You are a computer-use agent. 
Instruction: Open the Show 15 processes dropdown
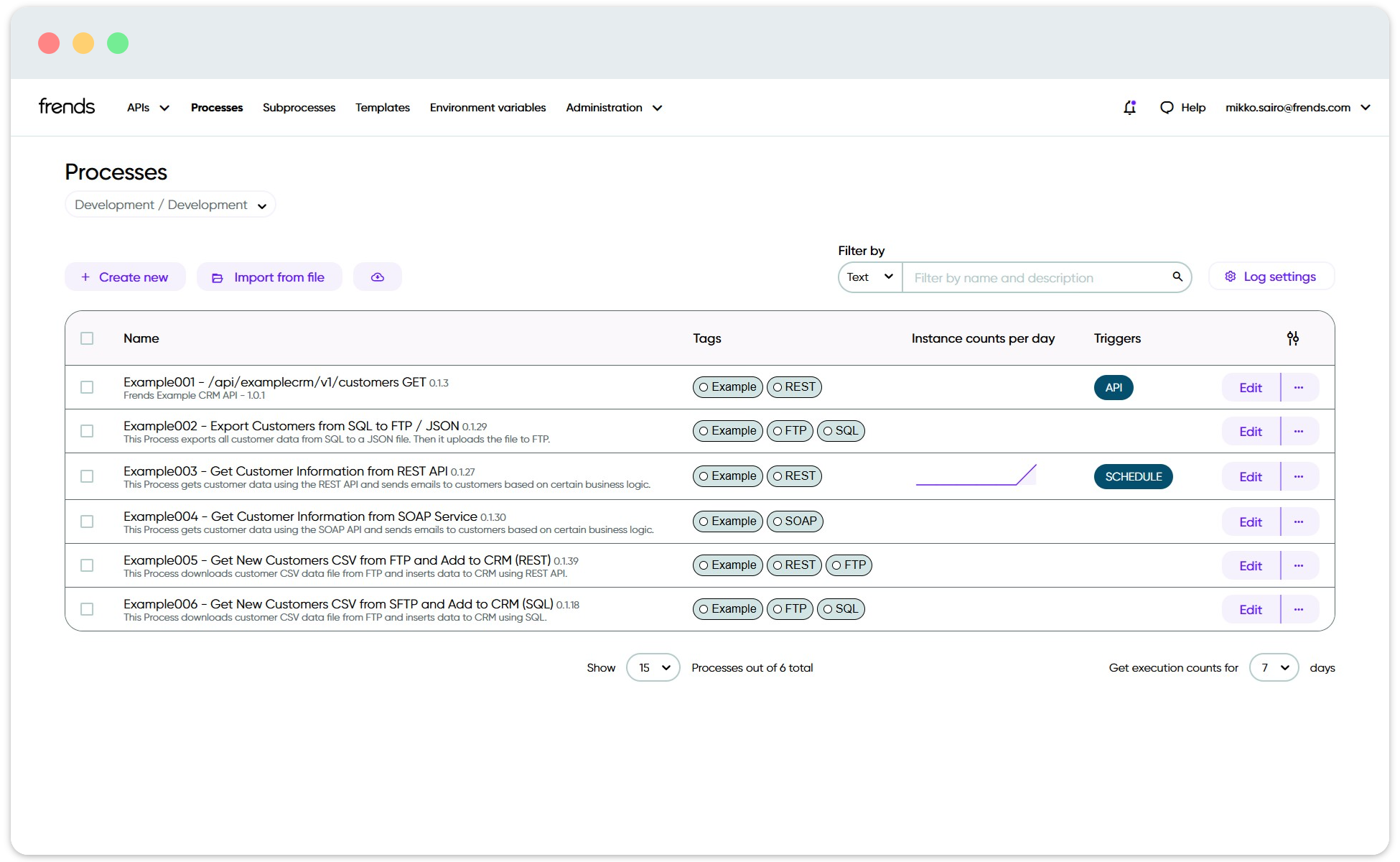[x=652, y=667]
